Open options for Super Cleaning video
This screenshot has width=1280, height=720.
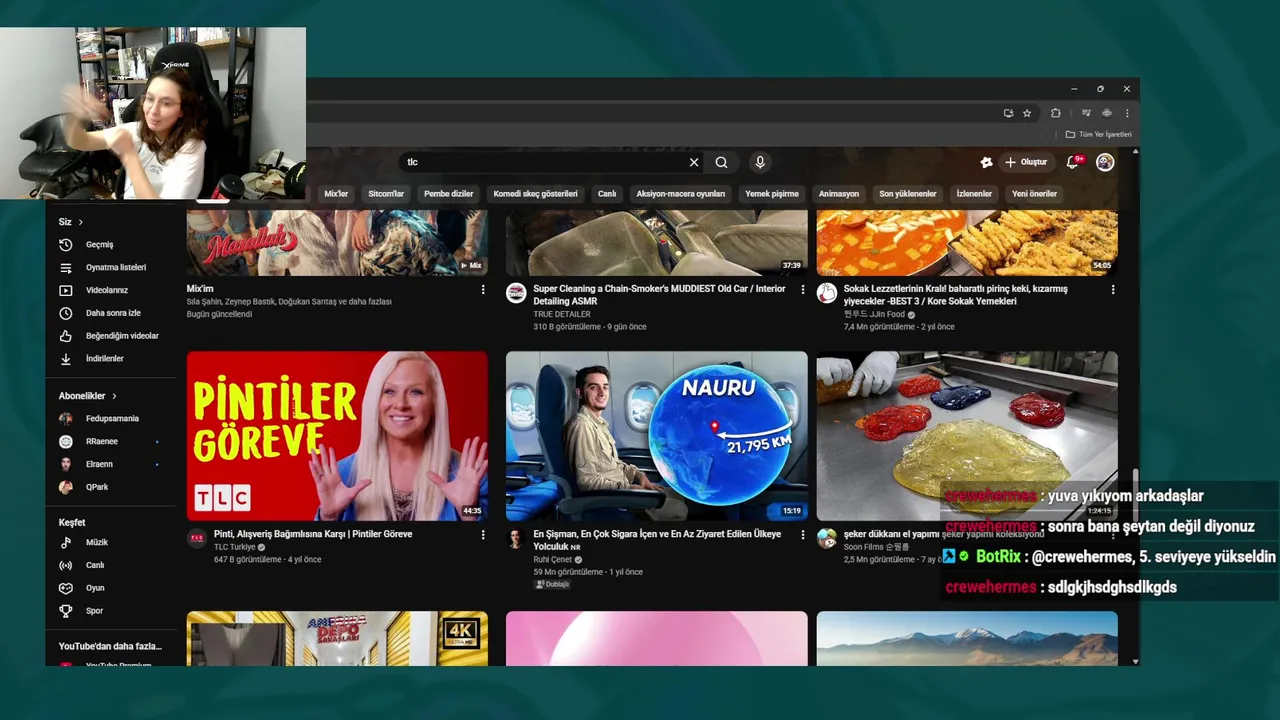point(802,290)
